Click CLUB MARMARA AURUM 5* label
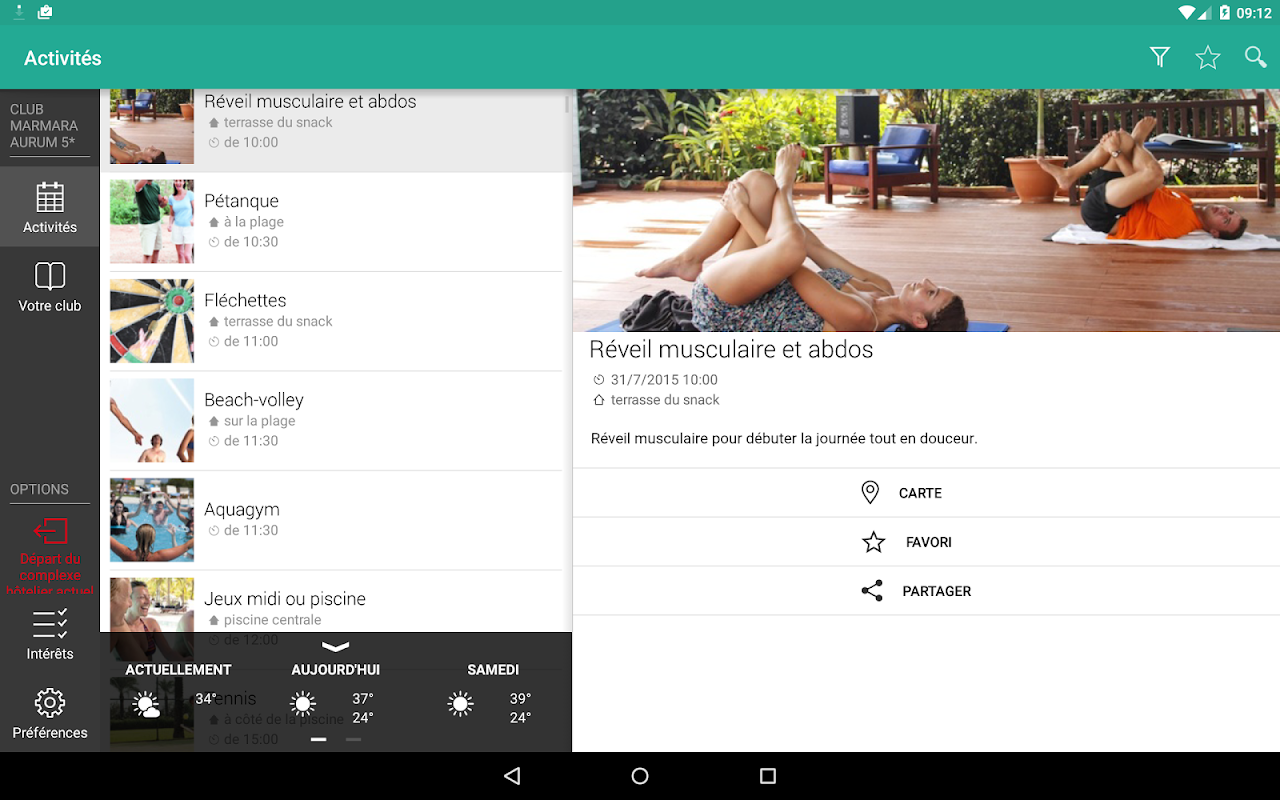1280x800 pixels. [44, 126]
